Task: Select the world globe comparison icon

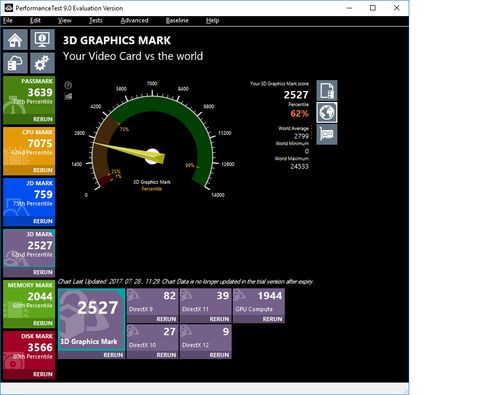Action: (327, 113)
